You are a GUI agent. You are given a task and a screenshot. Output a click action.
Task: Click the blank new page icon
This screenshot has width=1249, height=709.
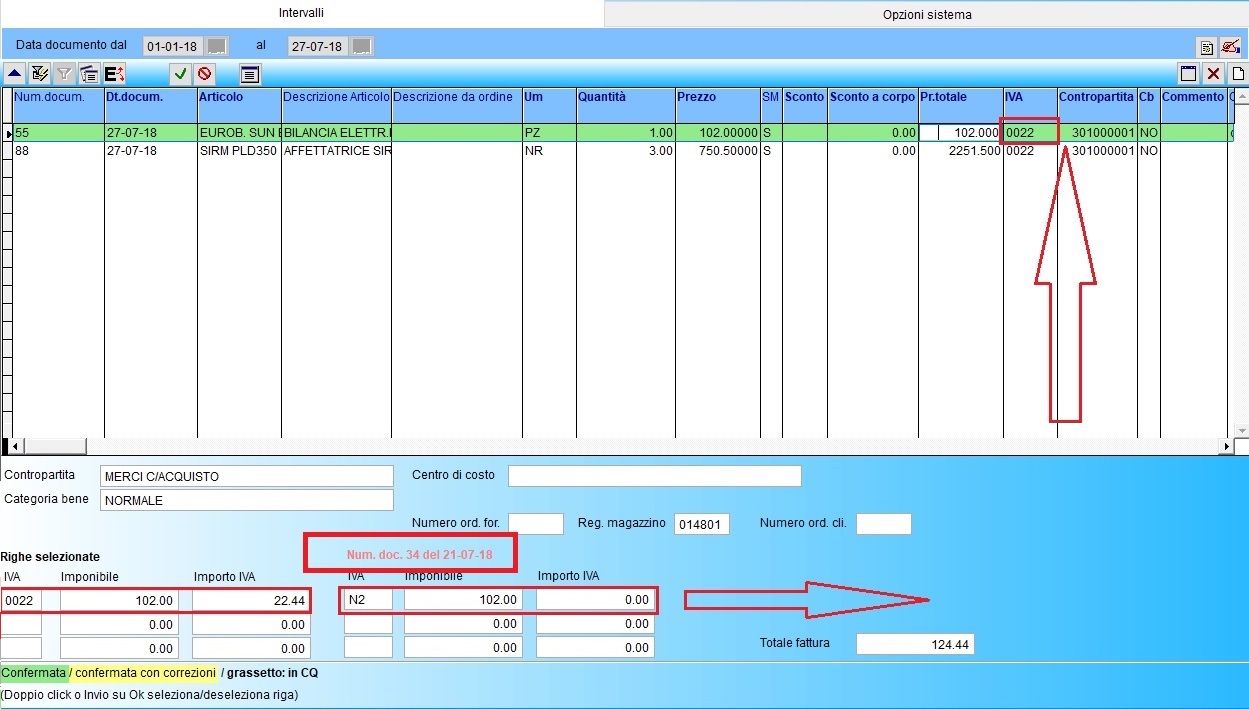click(x=1238, y=73)
